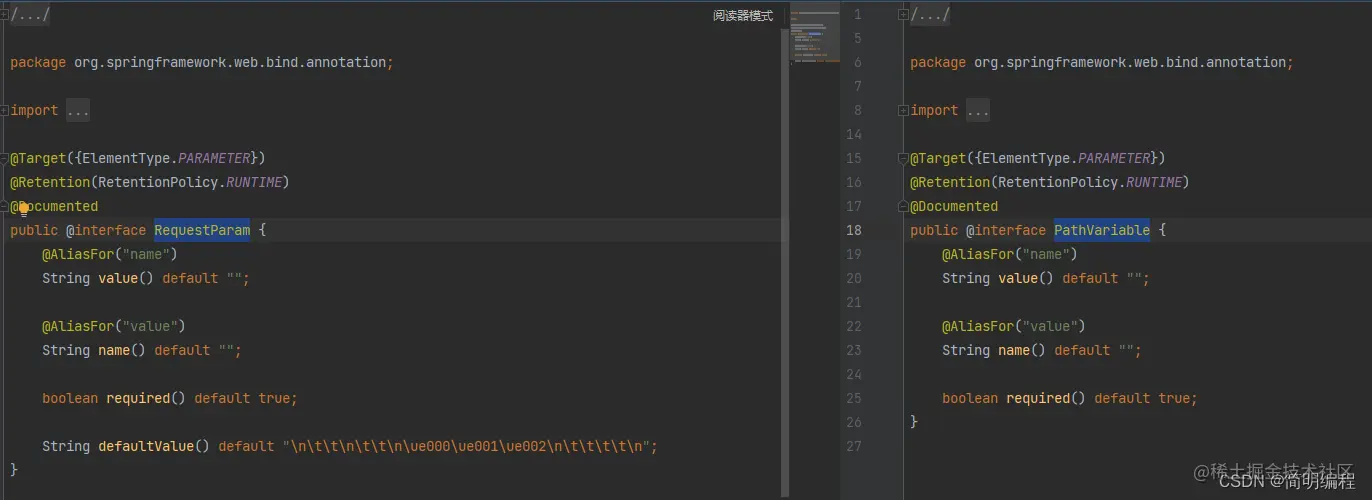
Task: Click required() method in PathVariable file
Action: pyautogui.click(x=1046, y=398)
